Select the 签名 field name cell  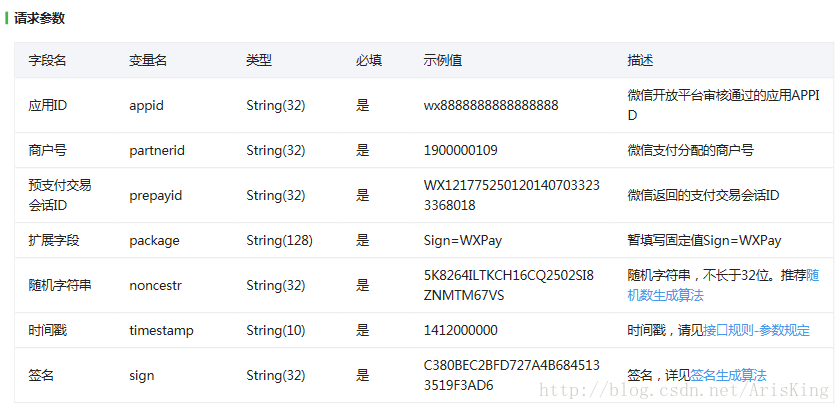pyautogui.click(x=41, y=375)
